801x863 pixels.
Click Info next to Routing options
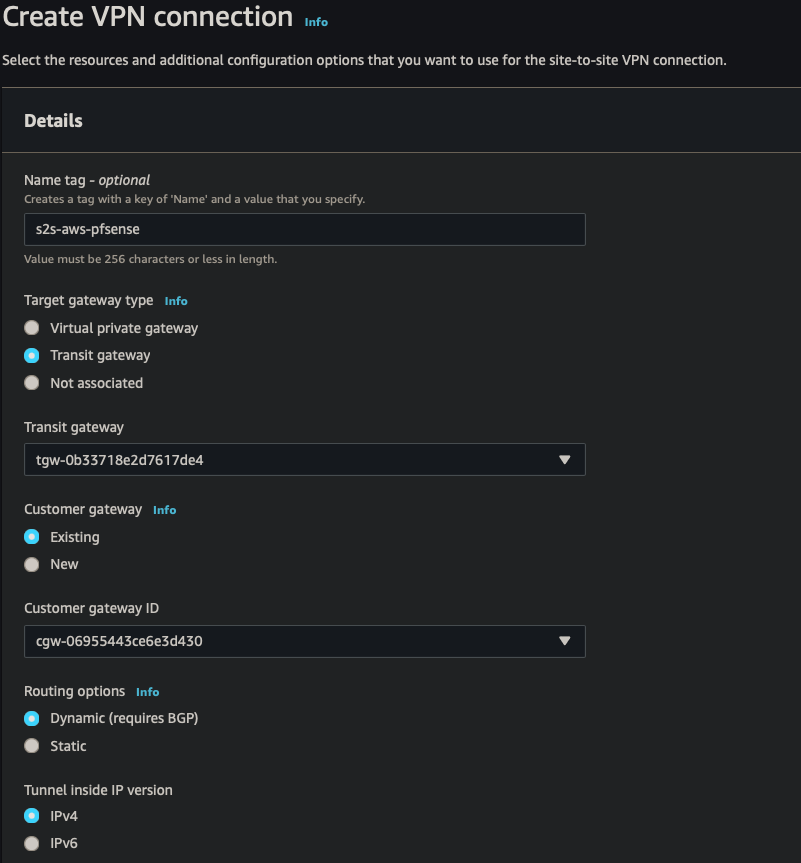coord(147,691)
